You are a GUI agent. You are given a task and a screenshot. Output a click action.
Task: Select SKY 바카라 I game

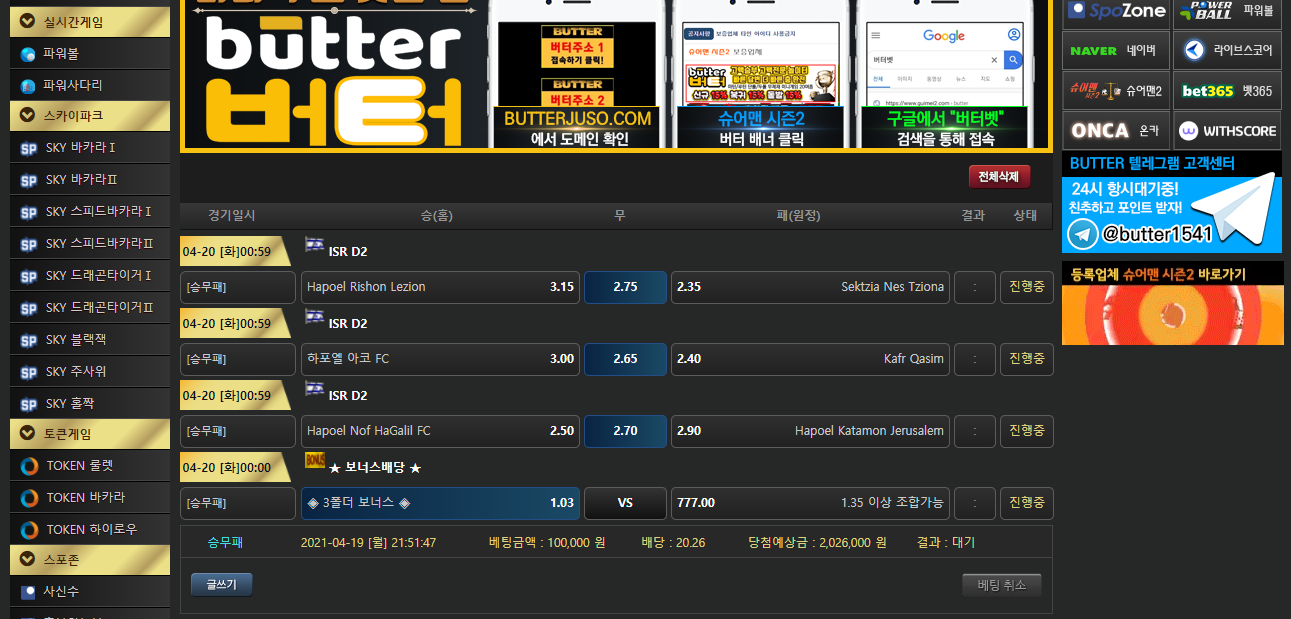tap(80, 149)
